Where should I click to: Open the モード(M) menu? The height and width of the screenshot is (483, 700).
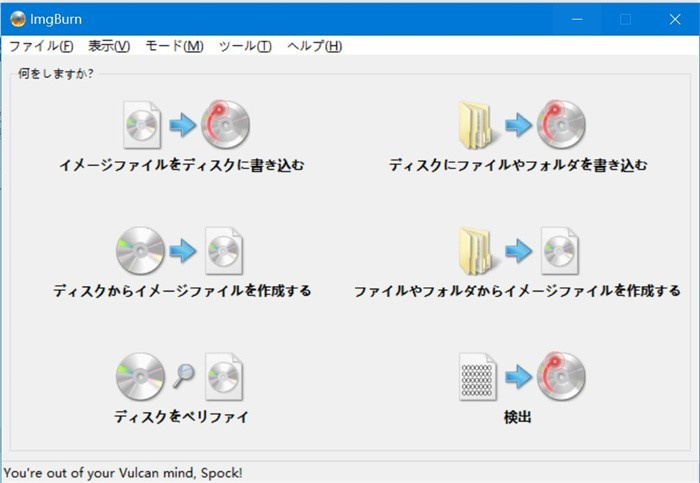tap(175, 46)
